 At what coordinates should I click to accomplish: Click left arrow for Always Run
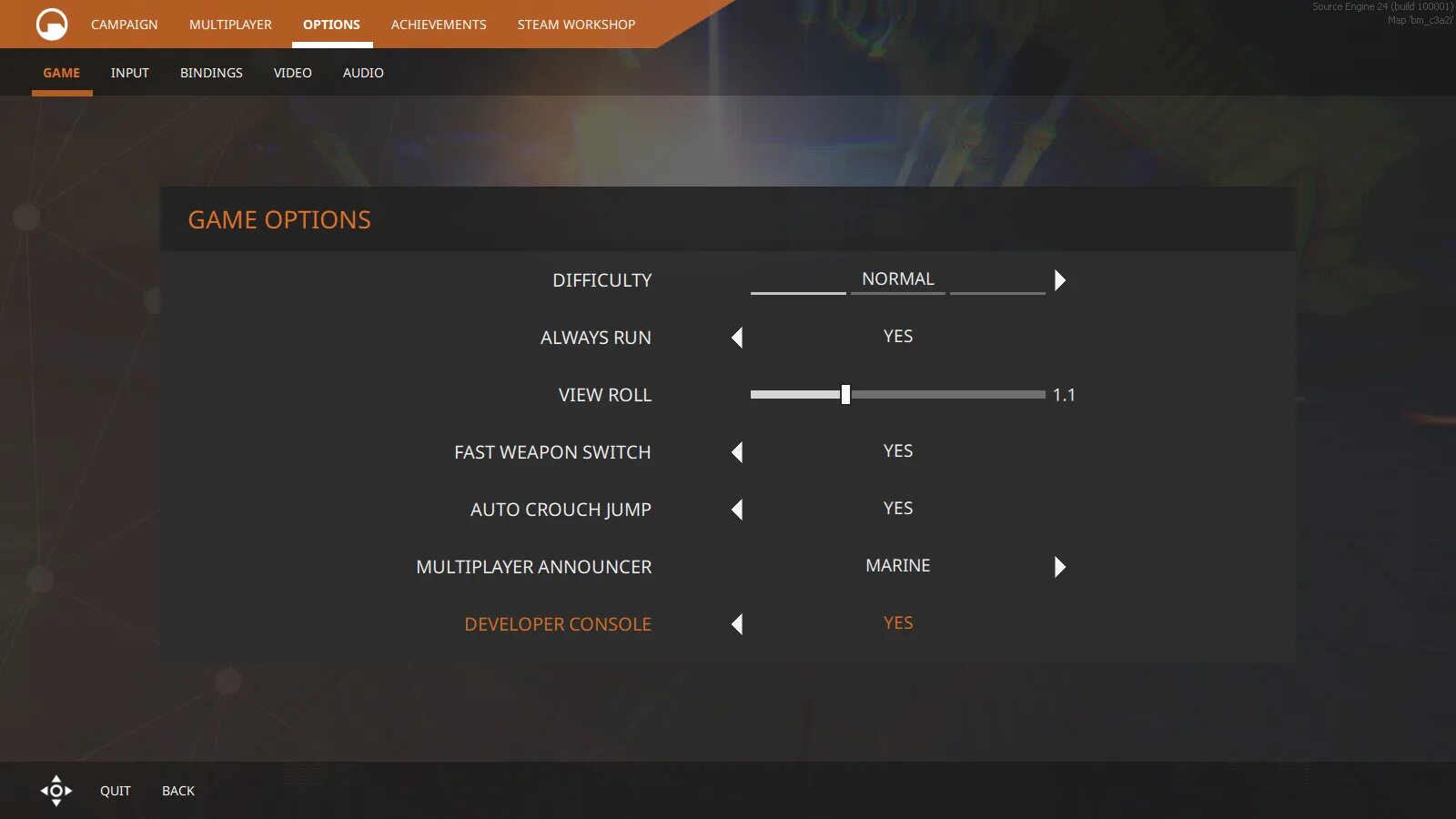coord(737,338)
